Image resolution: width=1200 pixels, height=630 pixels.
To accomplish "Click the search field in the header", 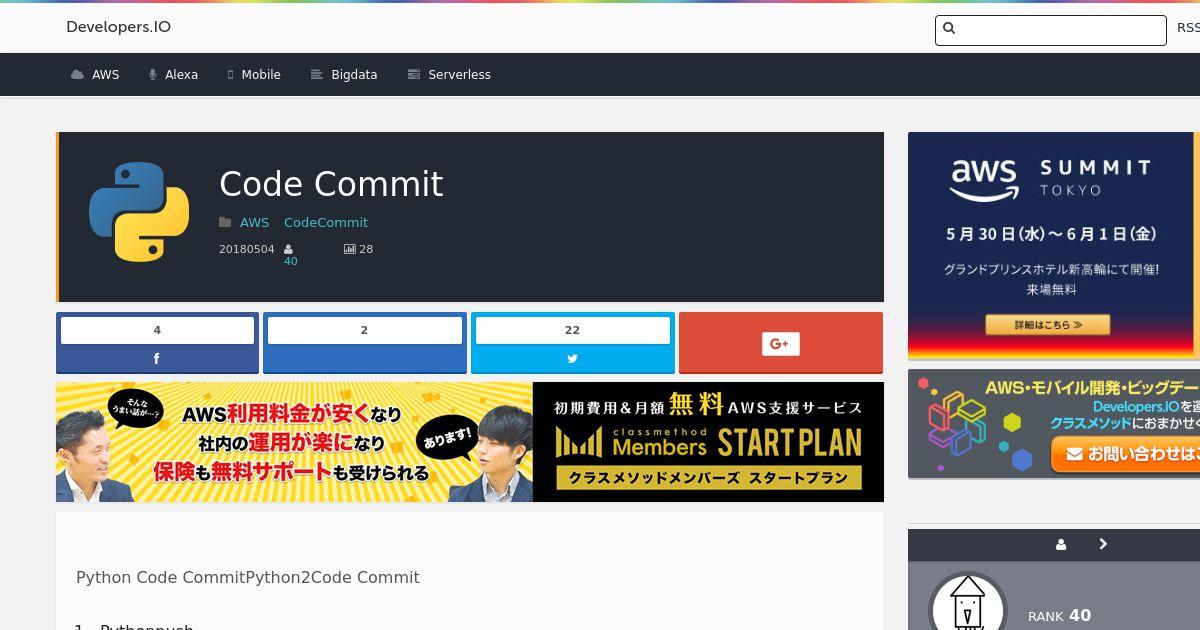I will point(1050,30).
